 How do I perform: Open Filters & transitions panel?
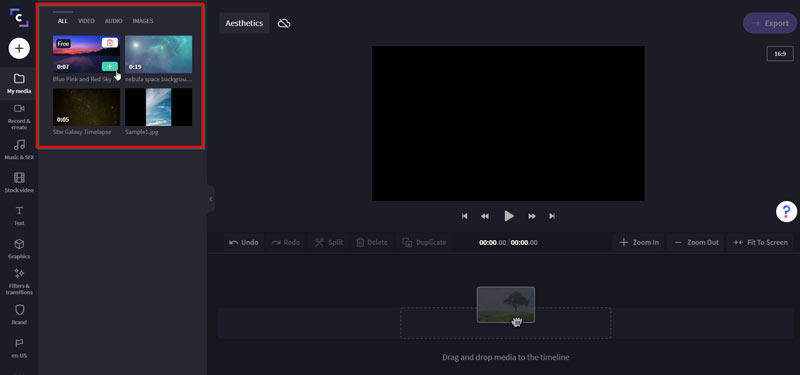point(19,282)
